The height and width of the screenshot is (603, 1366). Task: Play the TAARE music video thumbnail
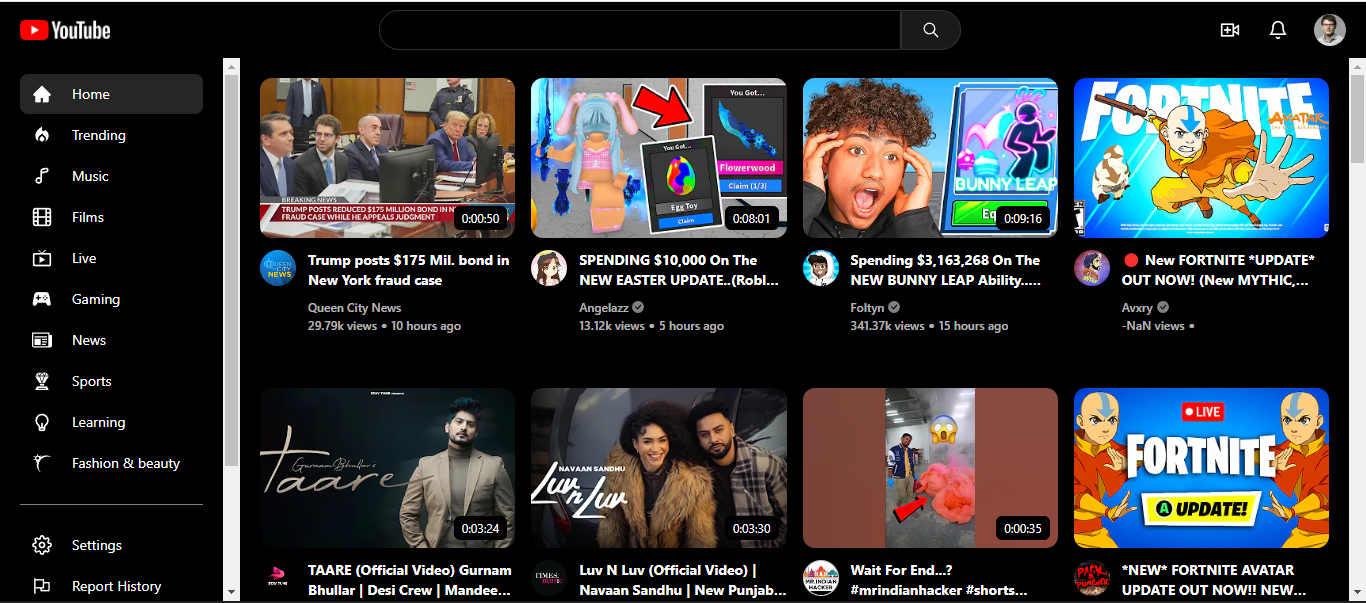pos(387,468)
